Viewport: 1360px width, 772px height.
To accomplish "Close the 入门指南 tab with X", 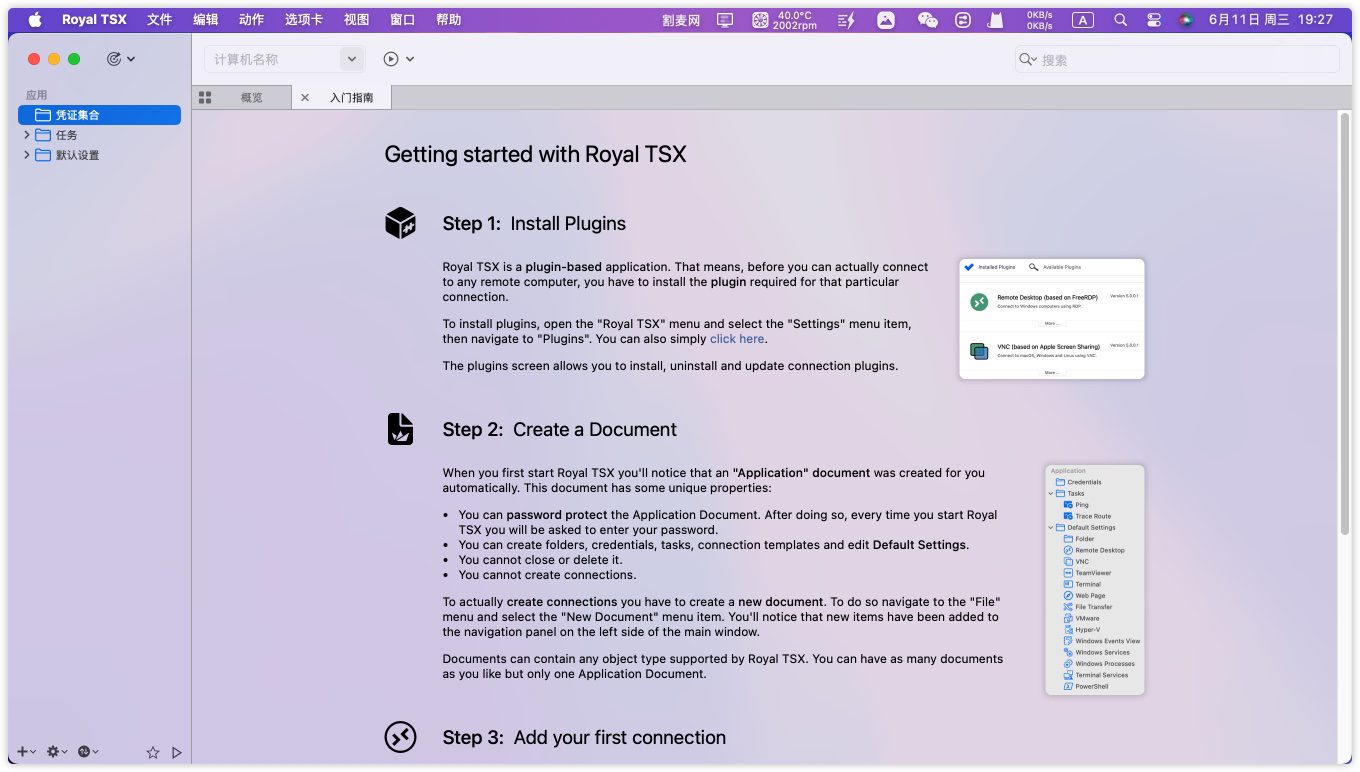I will tap(305, 97).
